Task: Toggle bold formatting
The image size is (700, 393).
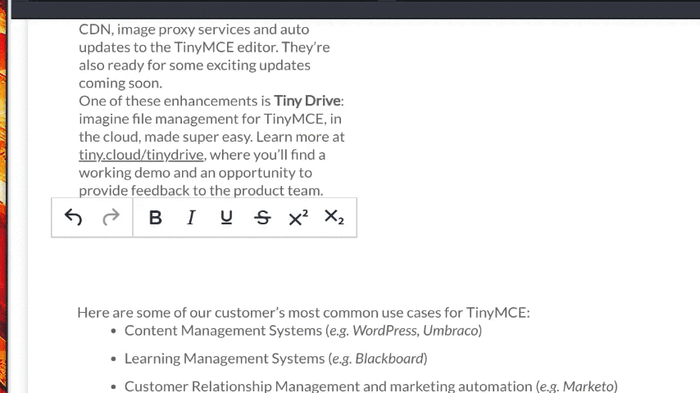Action: coord(155,218)
